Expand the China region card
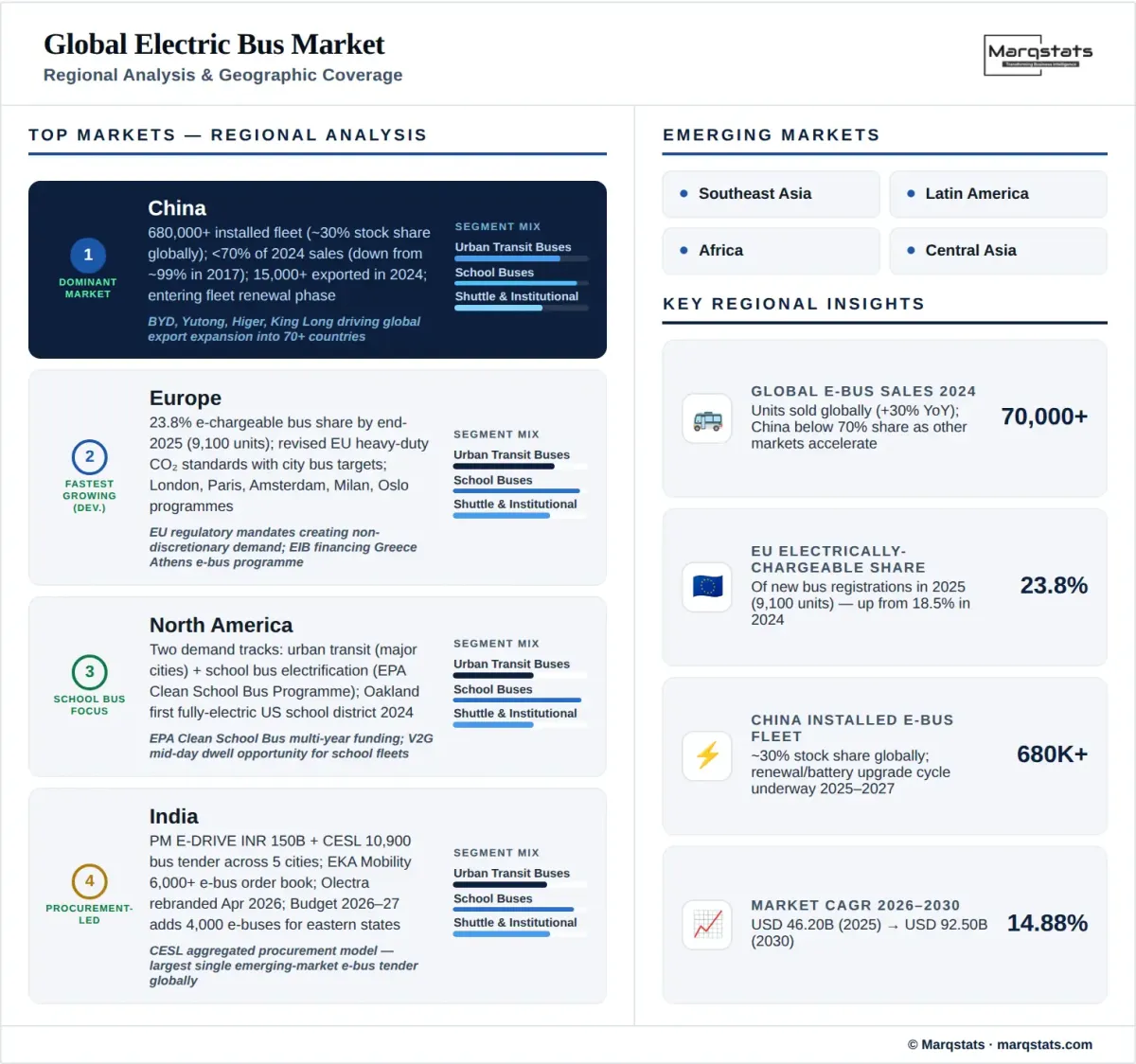This screenshot has height=1064, width=1136. 317,270
